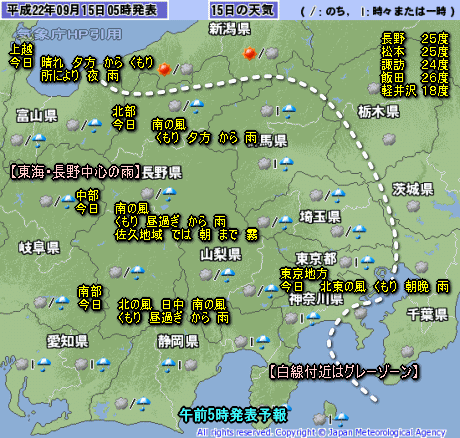Click the 長野県 prefecture label
Image resolution: width=460 pixels, height=438 pixels.
click(162, 173)
